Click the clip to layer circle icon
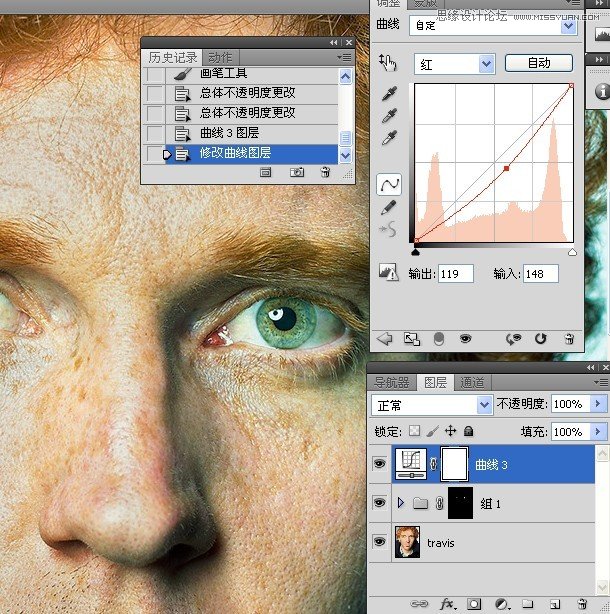The image size is (610, 614). point(439,339)
